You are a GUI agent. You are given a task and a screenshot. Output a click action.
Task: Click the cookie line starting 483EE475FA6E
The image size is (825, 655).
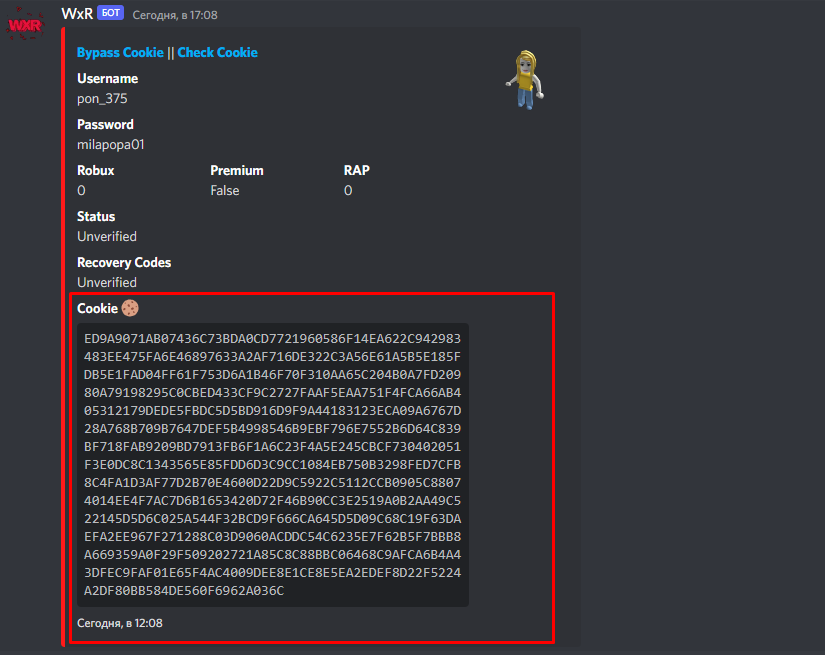click(x=272, y=357)
